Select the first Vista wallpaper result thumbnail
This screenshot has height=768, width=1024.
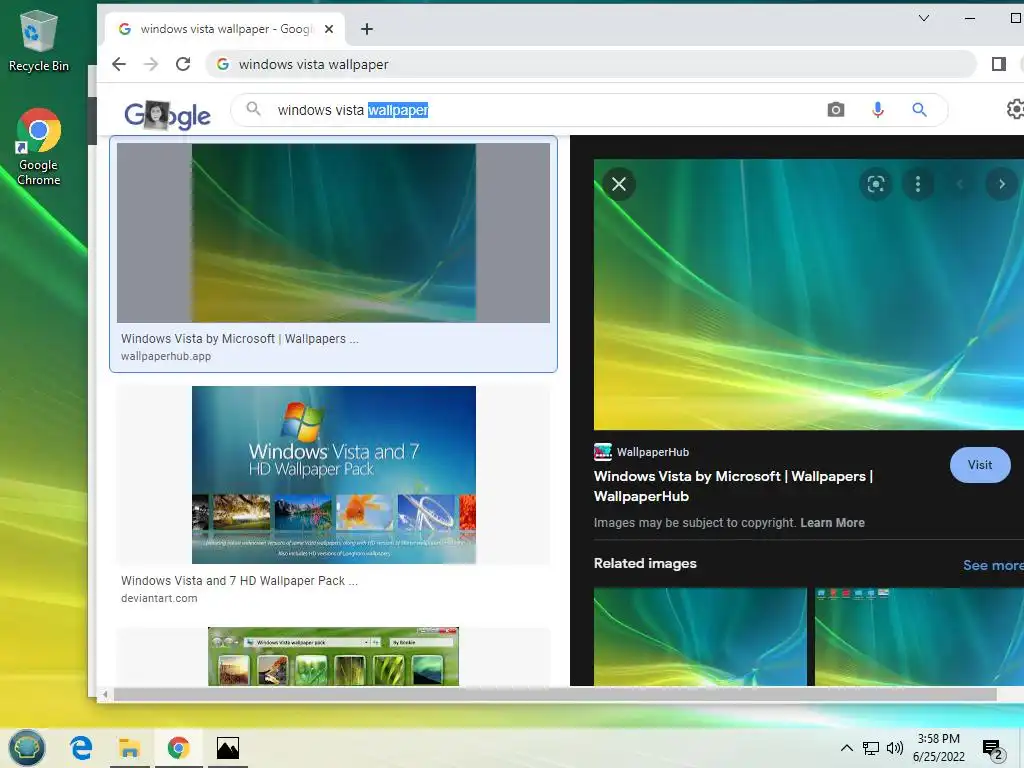[333, 232]
